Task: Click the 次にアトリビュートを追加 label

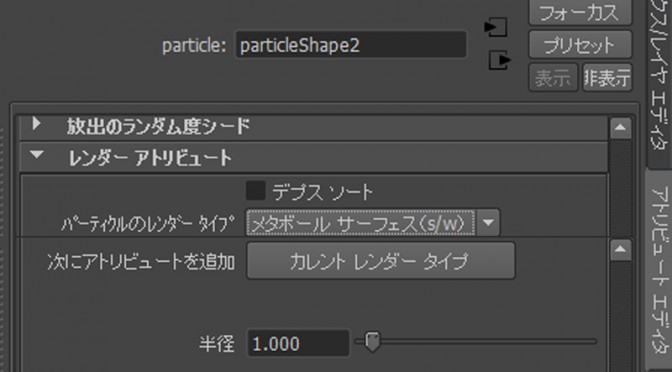Action: coord(141,261)
